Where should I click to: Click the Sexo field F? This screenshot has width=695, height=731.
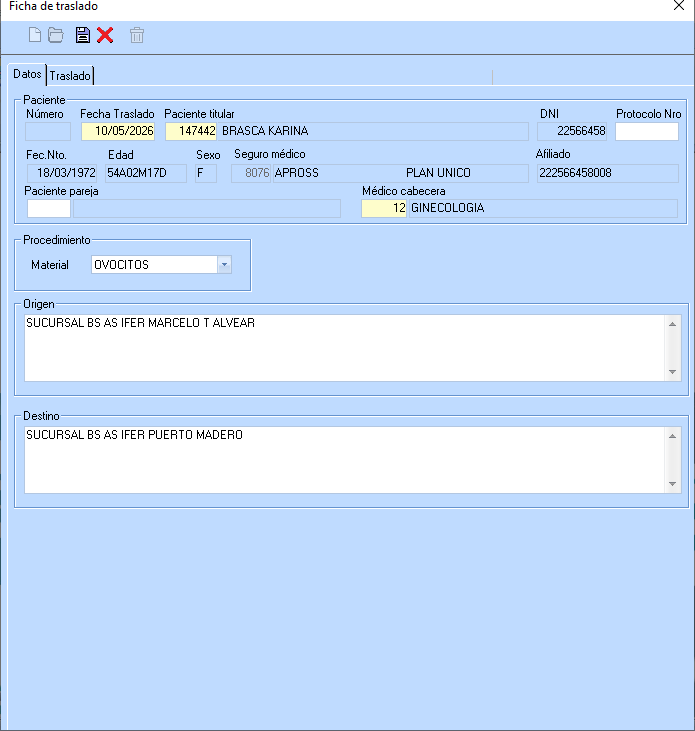[x=206, y=173]
